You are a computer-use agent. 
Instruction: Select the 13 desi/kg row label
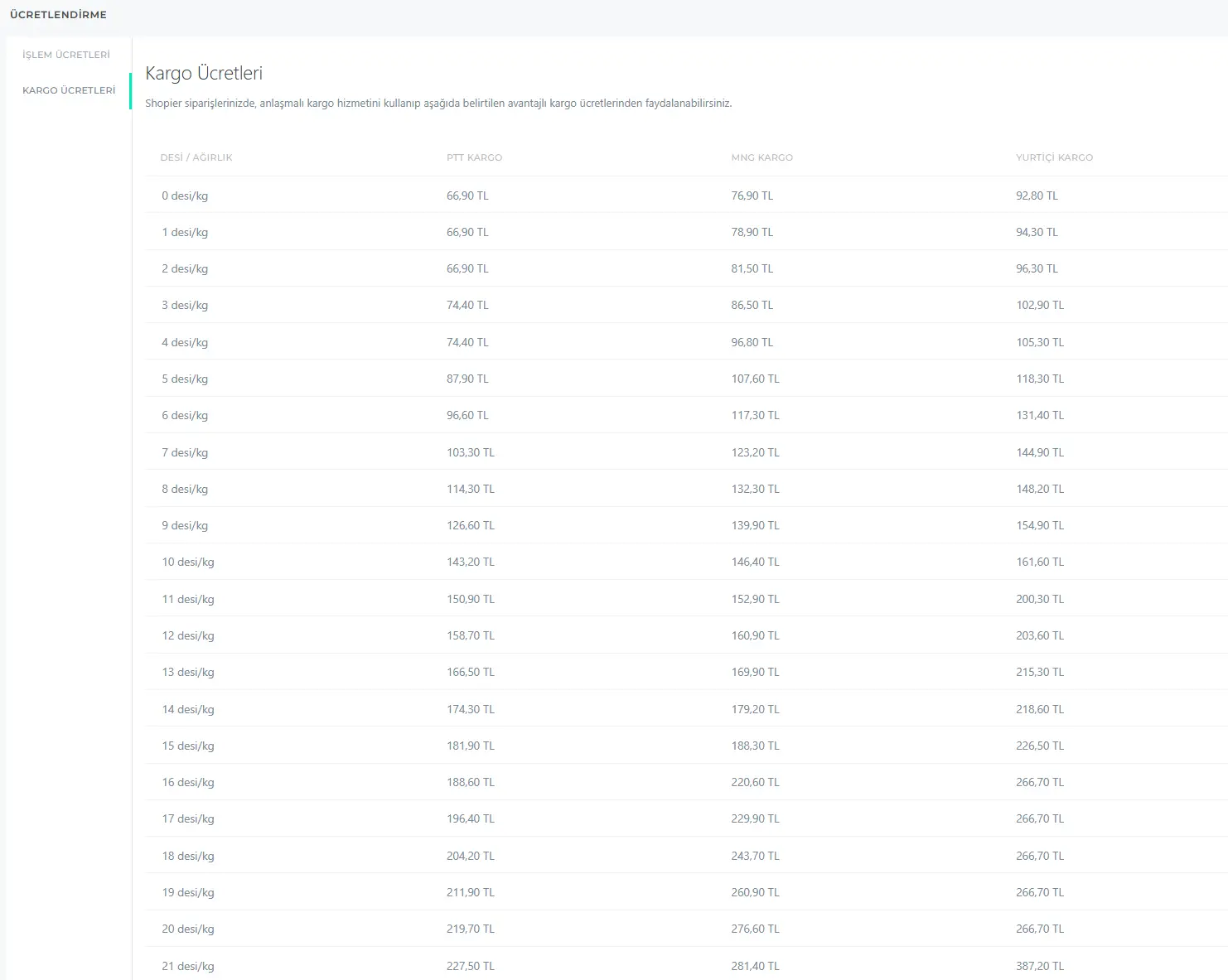click(x=188, y=673)
